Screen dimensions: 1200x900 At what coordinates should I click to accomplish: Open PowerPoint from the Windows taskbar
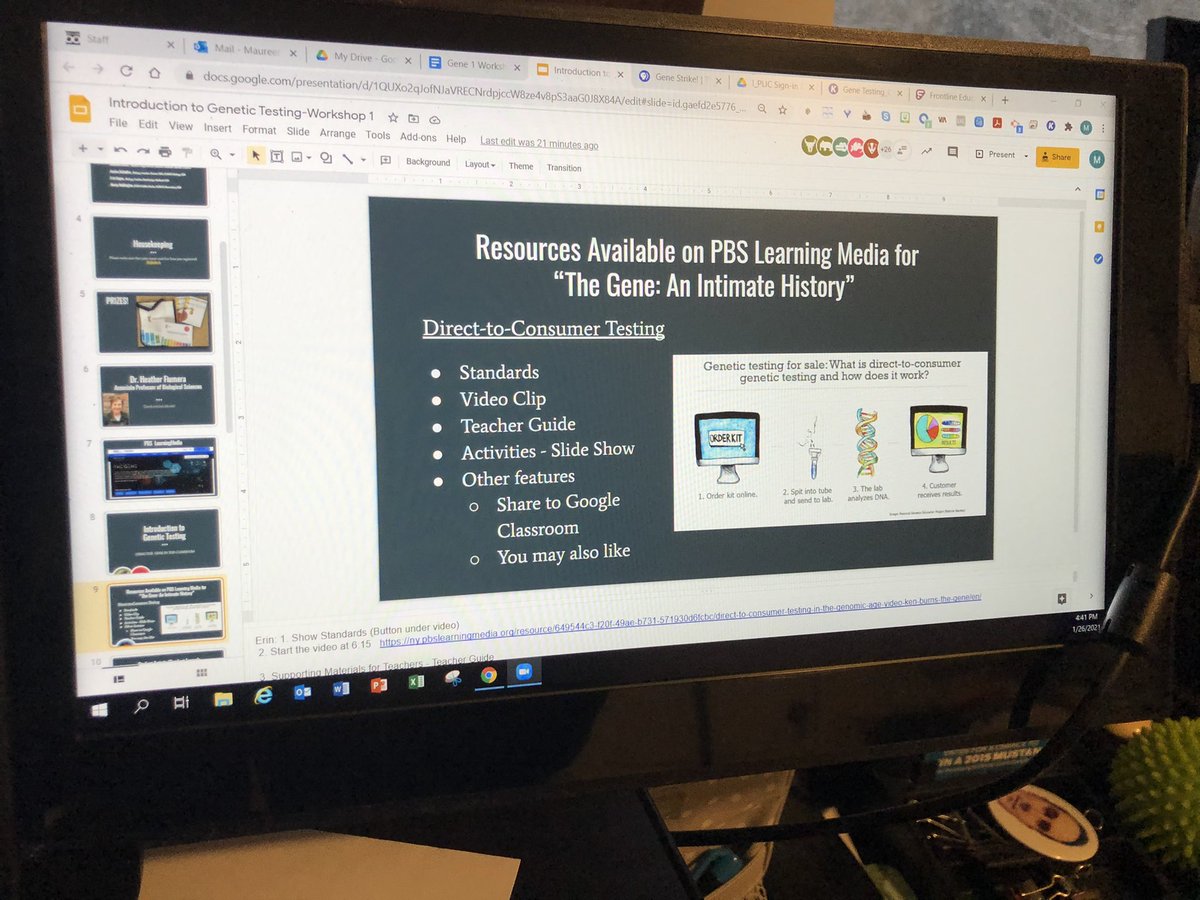[x=378, y=685]
